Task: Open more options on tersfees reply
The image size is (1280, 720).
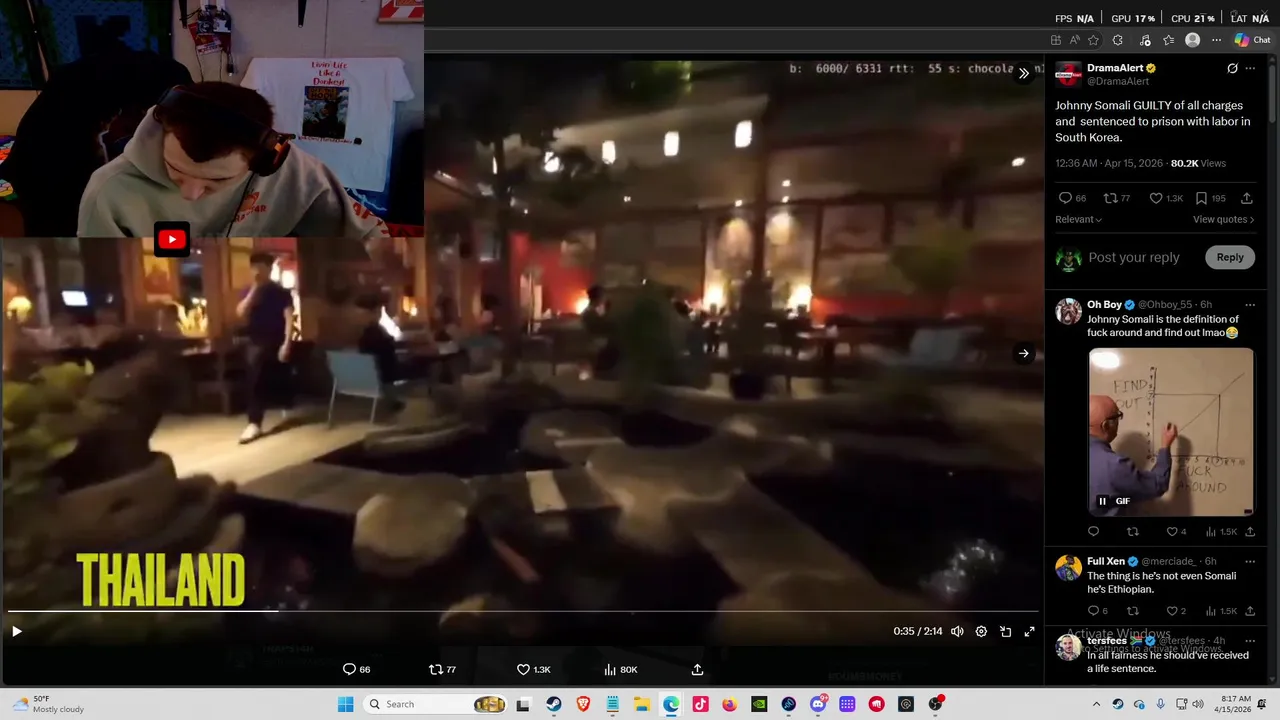Action: [1250, 640]
